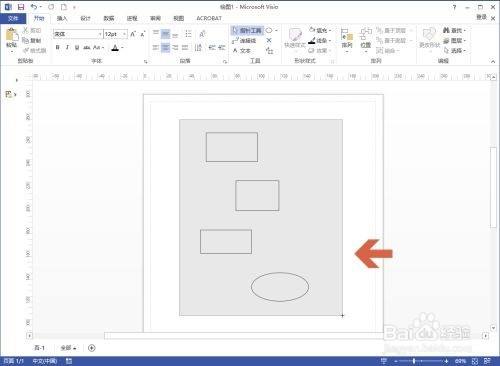The height and width of the screenshot is (366, 500).
Task: Click the Find (查找) binoculars icon
Action: [x=446, y=30]
